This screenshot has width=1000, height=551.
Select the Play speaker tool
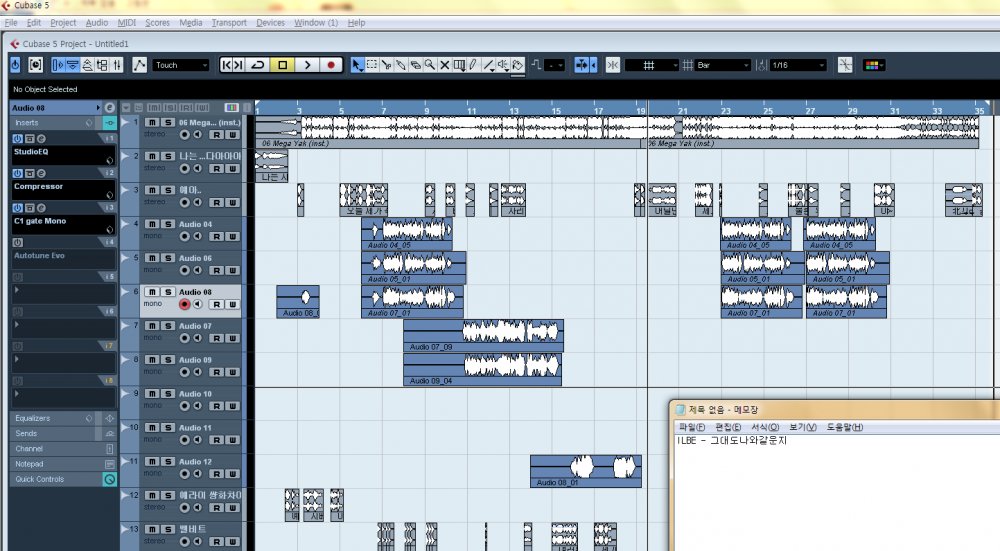point(503,65)
